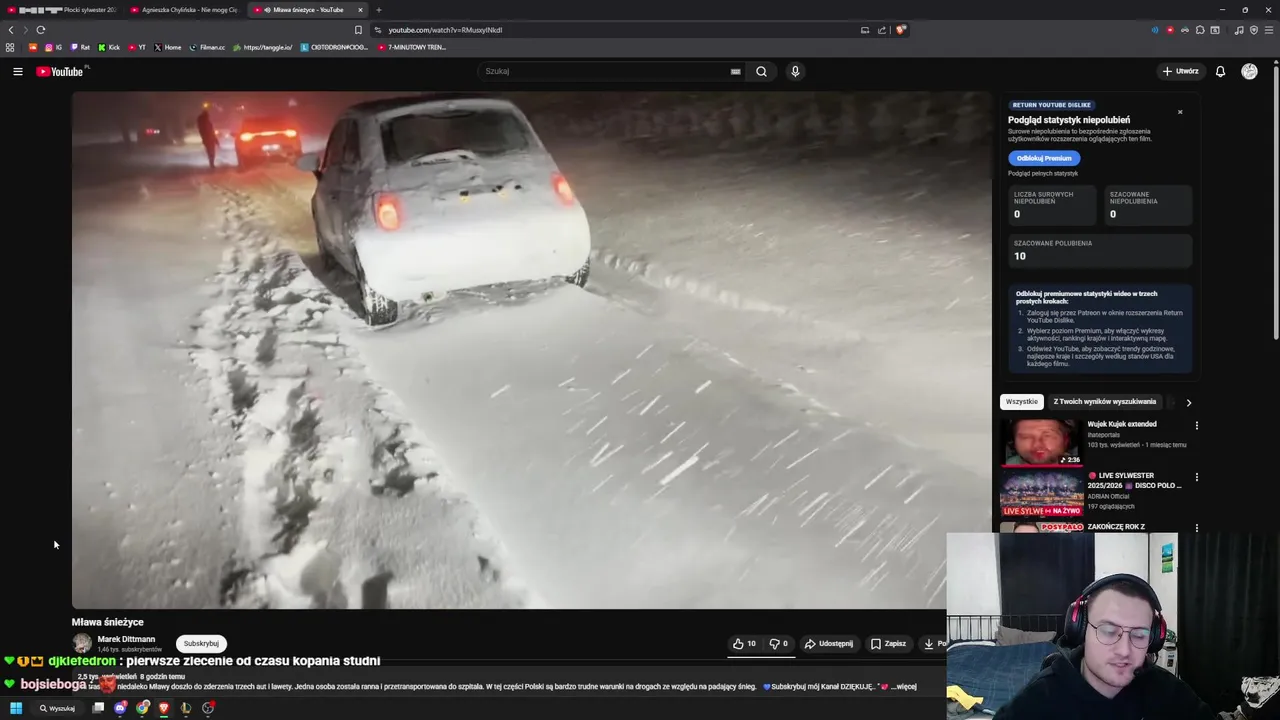This screenshot has height=720, width=1280.
Task: Open Wujek Kujek extended video thumbnail
Action: [1042, 442]
